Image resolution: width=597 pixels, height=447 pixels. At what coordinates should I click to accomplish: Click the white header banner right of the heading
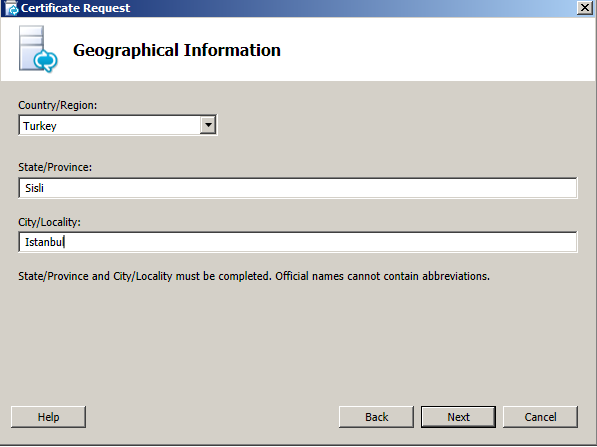(438, 49)
